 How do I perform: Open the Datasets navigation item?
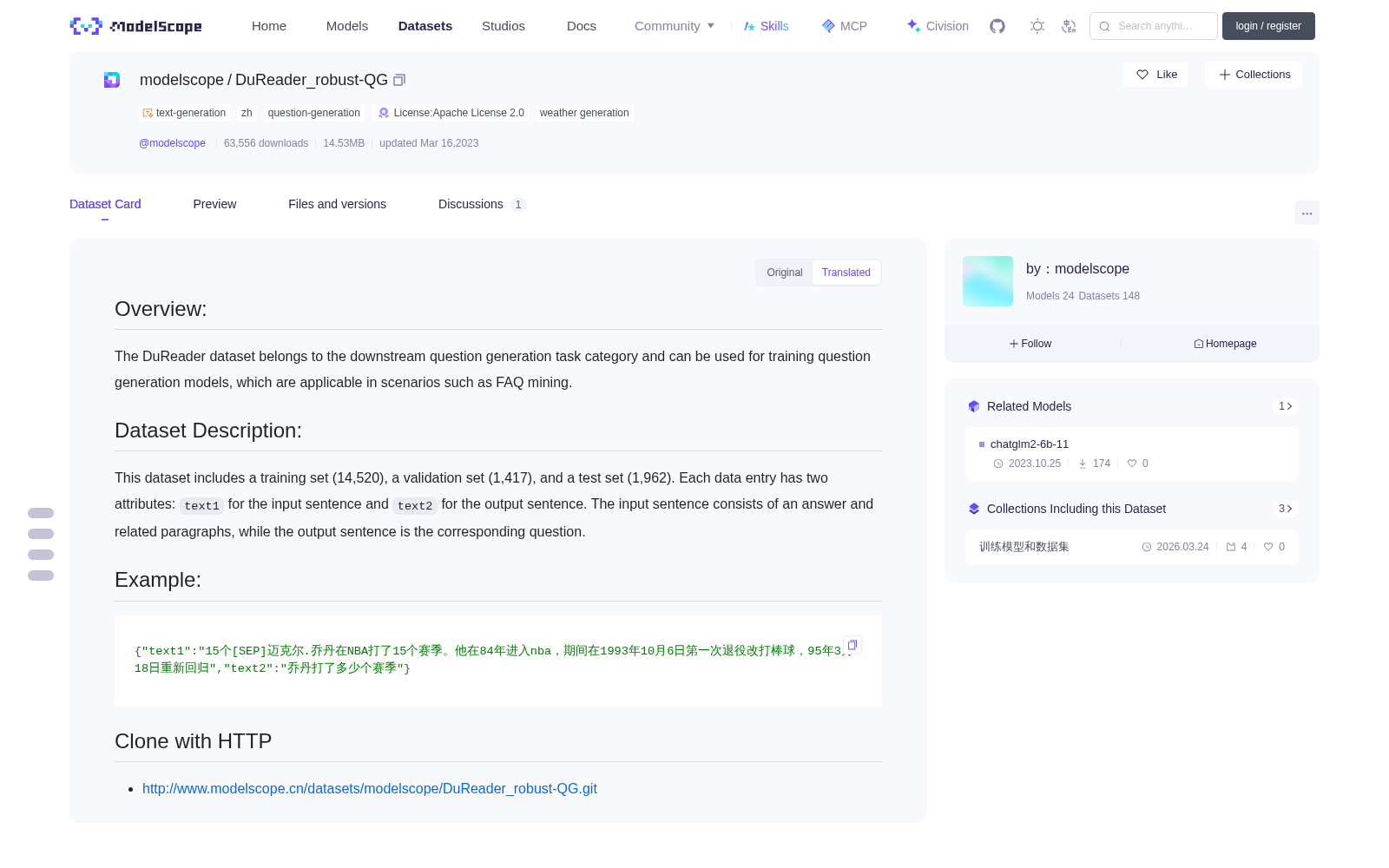pyautogui.click(x=425, y=26)
